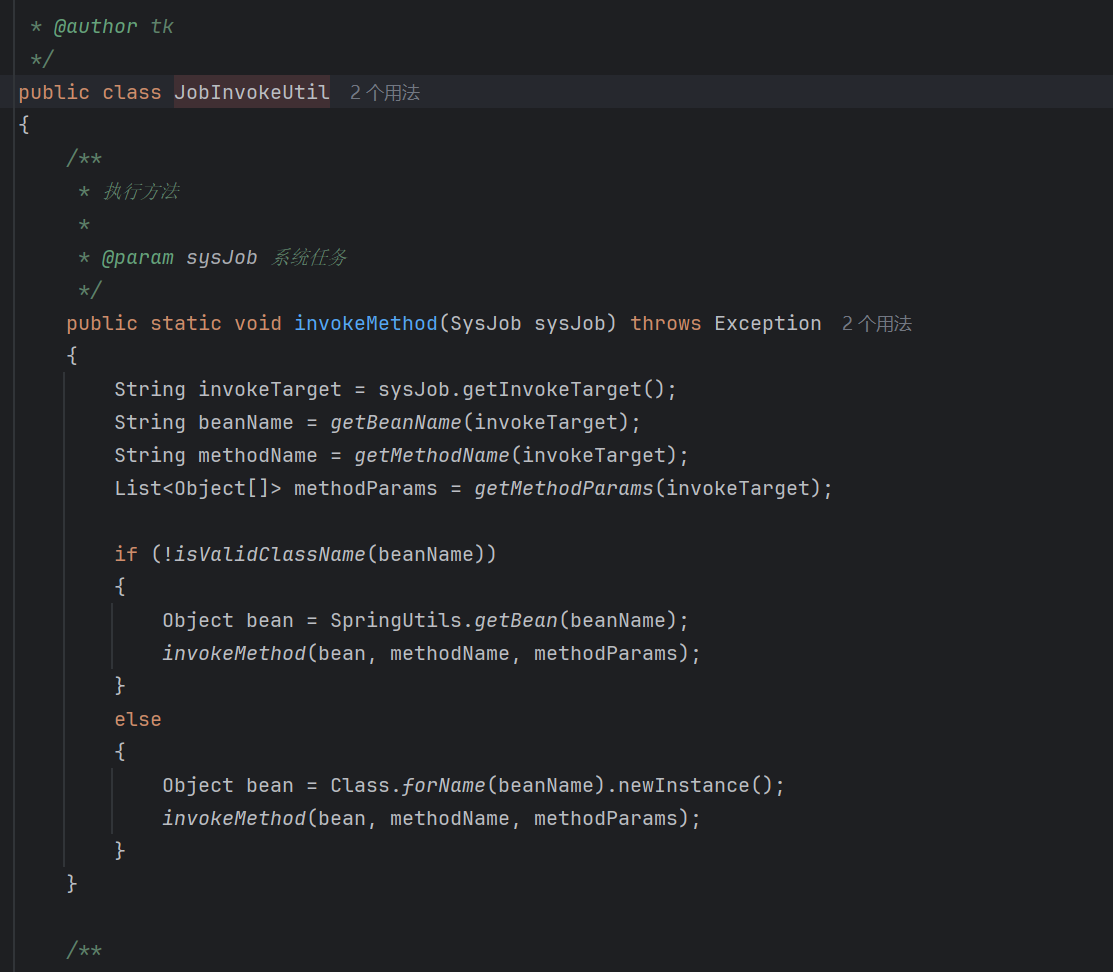This screenshot has width=1113, height=972.
Task: Click invokeMethod call under the Class.forName line
Action: tap(234, 819)
